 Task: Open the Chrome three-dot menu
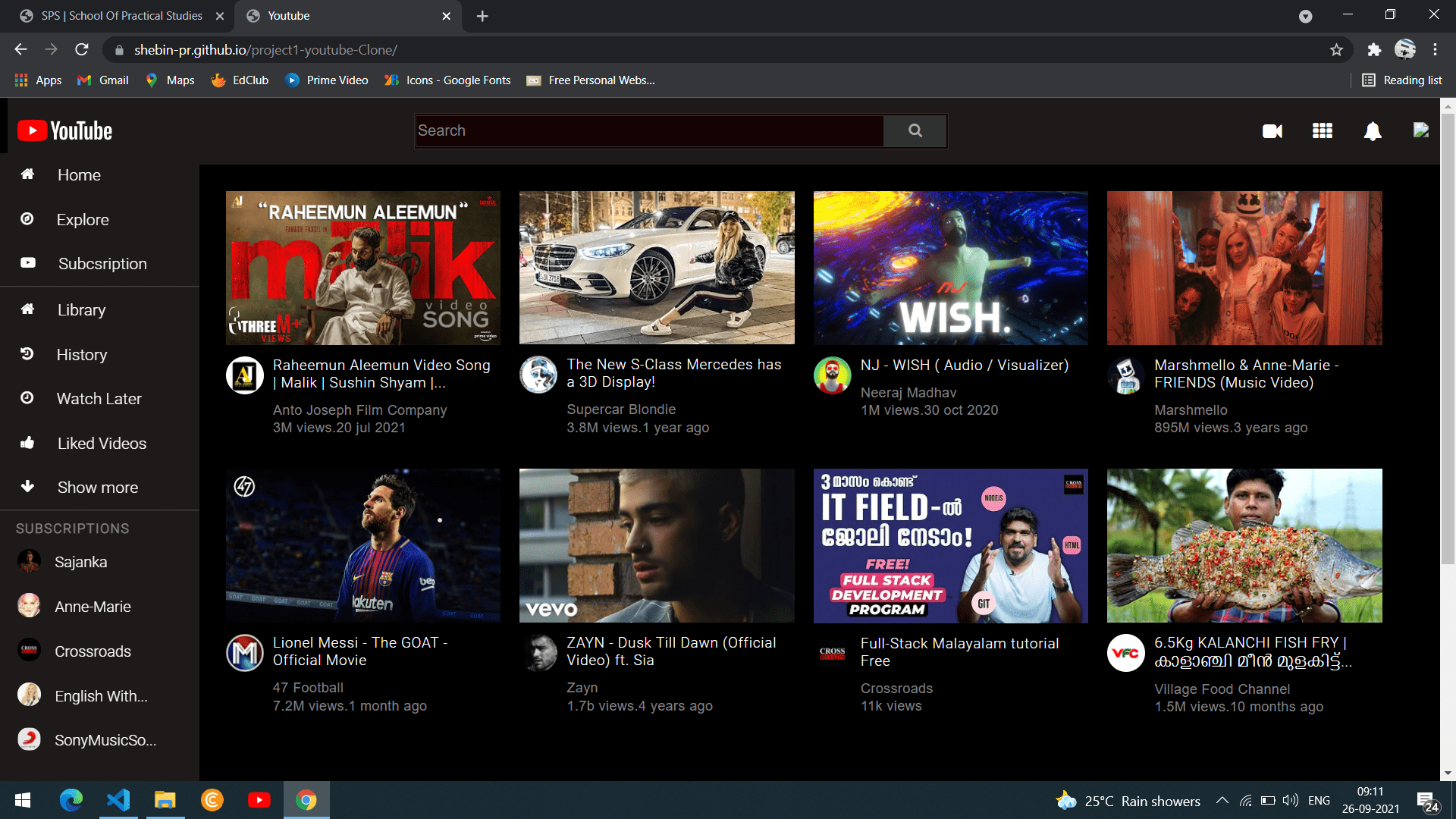pyautogui.click(x=1435, y=50)
